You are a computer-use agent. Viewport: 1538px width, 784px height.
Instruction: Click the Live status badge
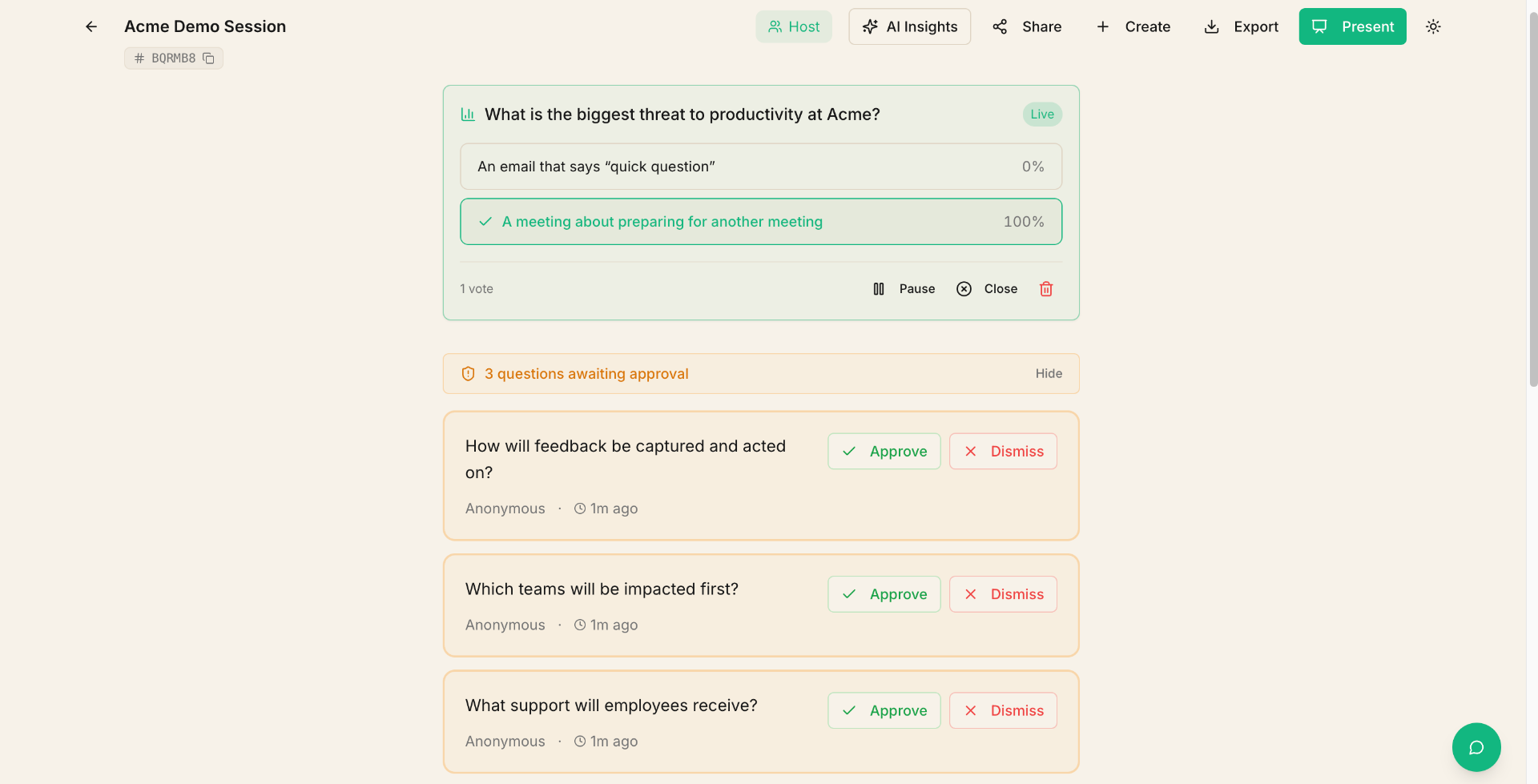(x=1042, y=115)
